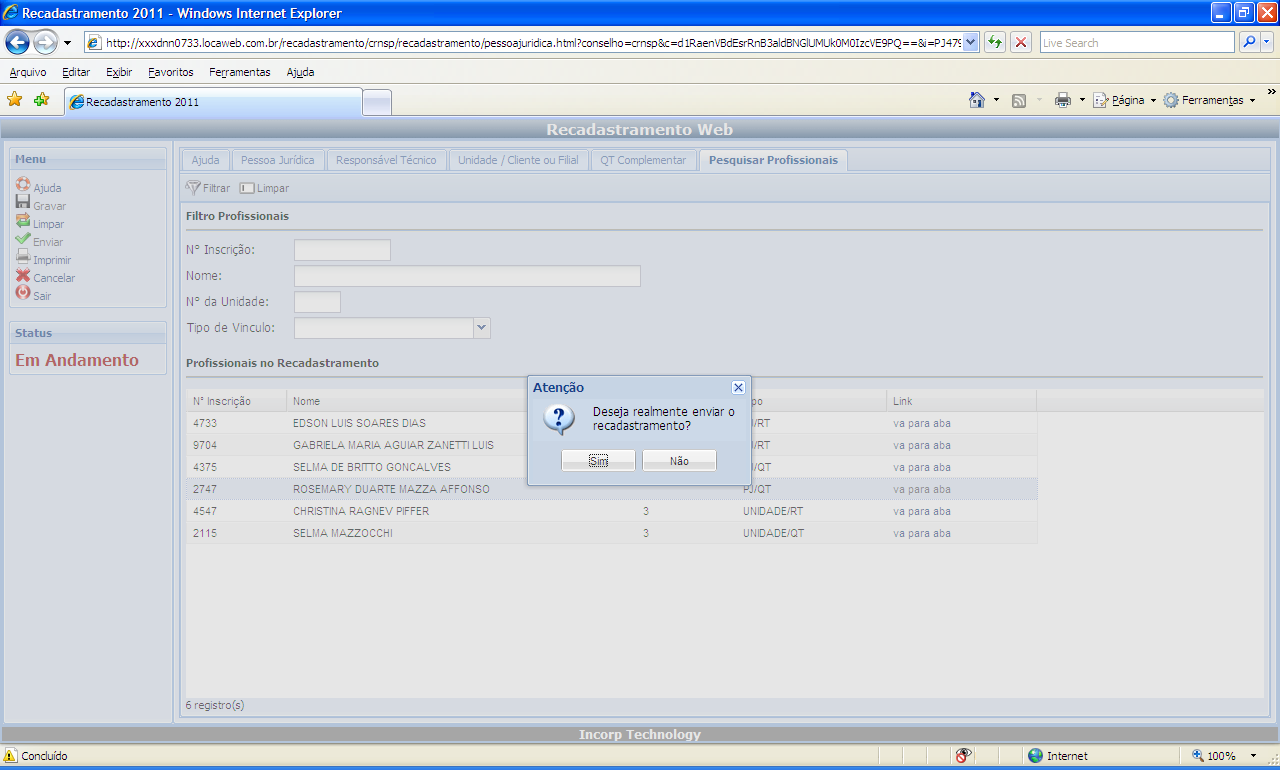This screenshot has height=770, width=1280.
Task: Open the Favoritos menu
Action: [171, 72]
